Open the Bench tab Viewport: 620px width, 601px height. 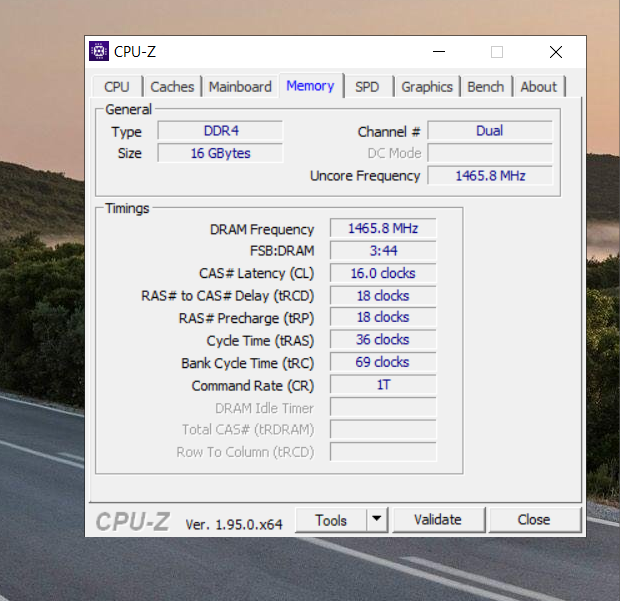486,87
